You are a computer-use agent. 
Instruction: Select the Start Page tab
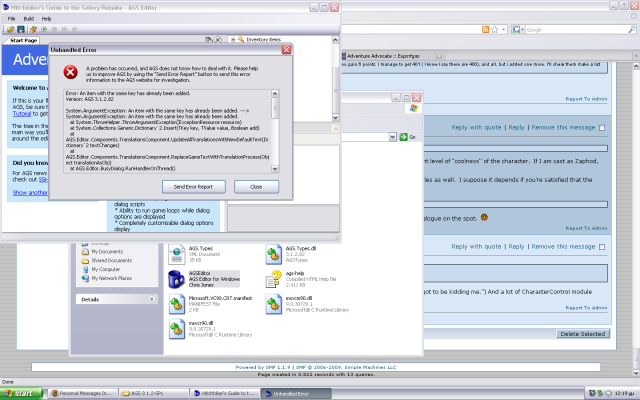coord(22,40)
